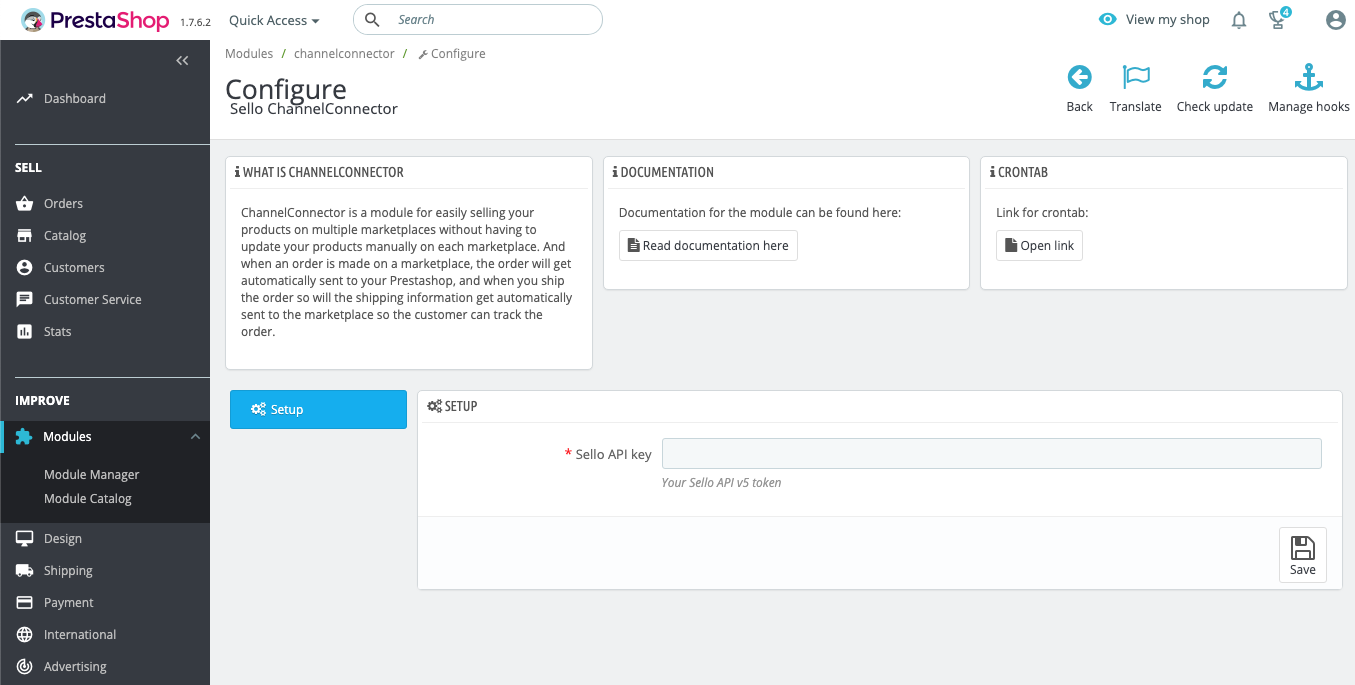Click 'Your Sello API v5 token' hint
Screen dimensions: 1355x685
point(721,483)
